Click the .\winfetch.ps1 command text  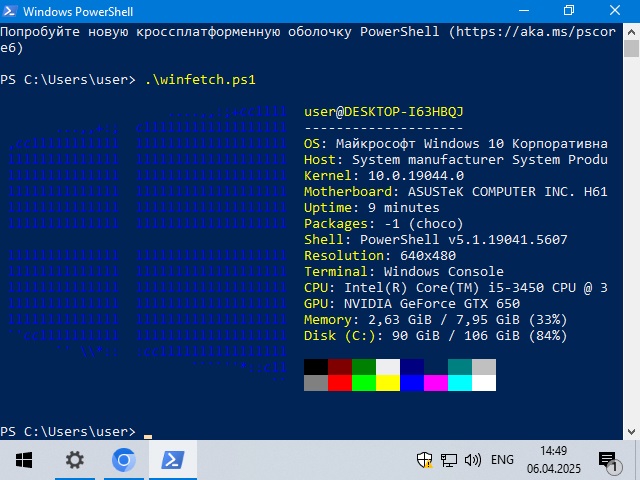[x=200, y=80]
